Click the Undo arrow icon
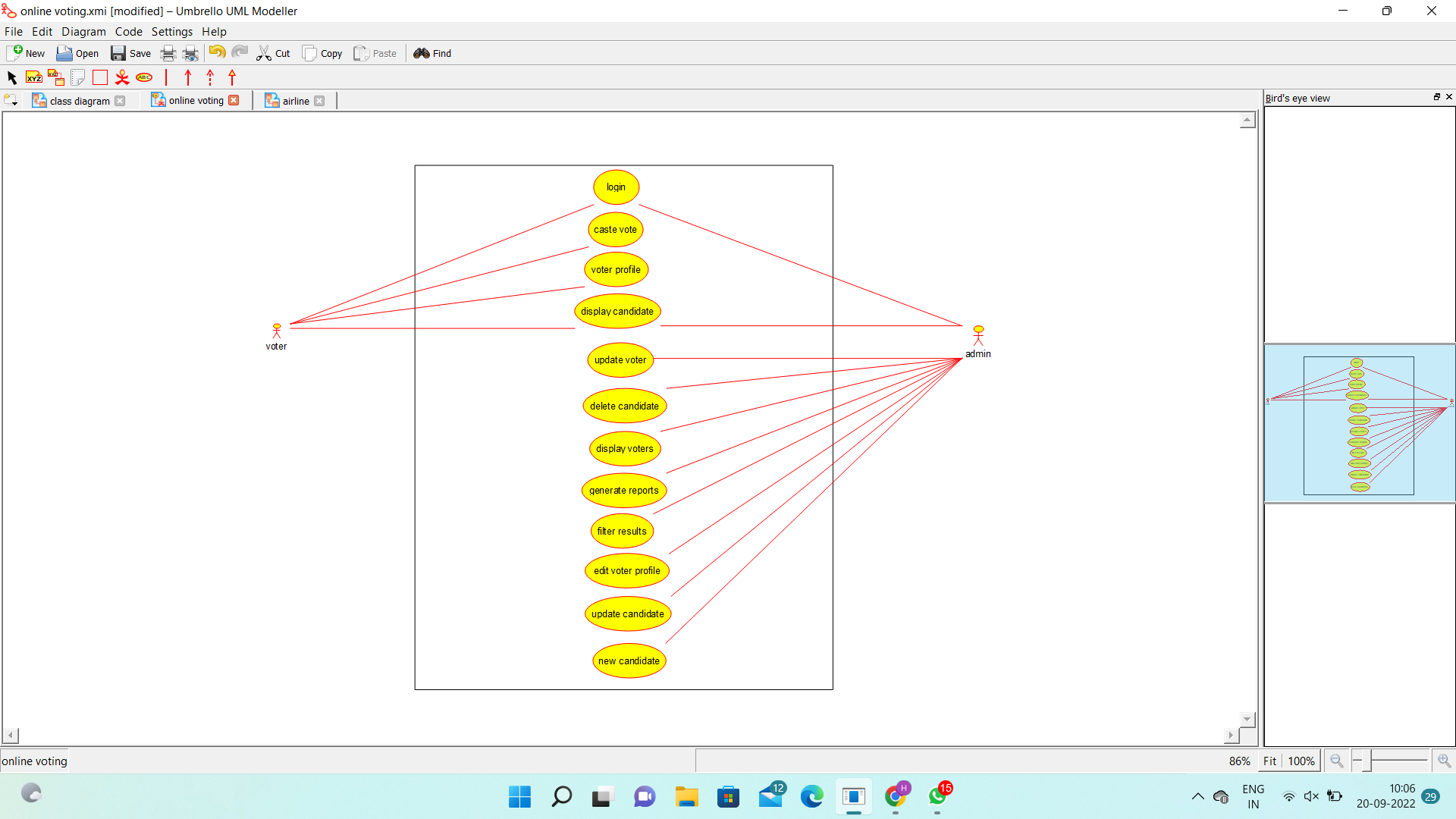The width and height of the screenshot is (1456, 819). pyautogui.click(x=217, y=52)
